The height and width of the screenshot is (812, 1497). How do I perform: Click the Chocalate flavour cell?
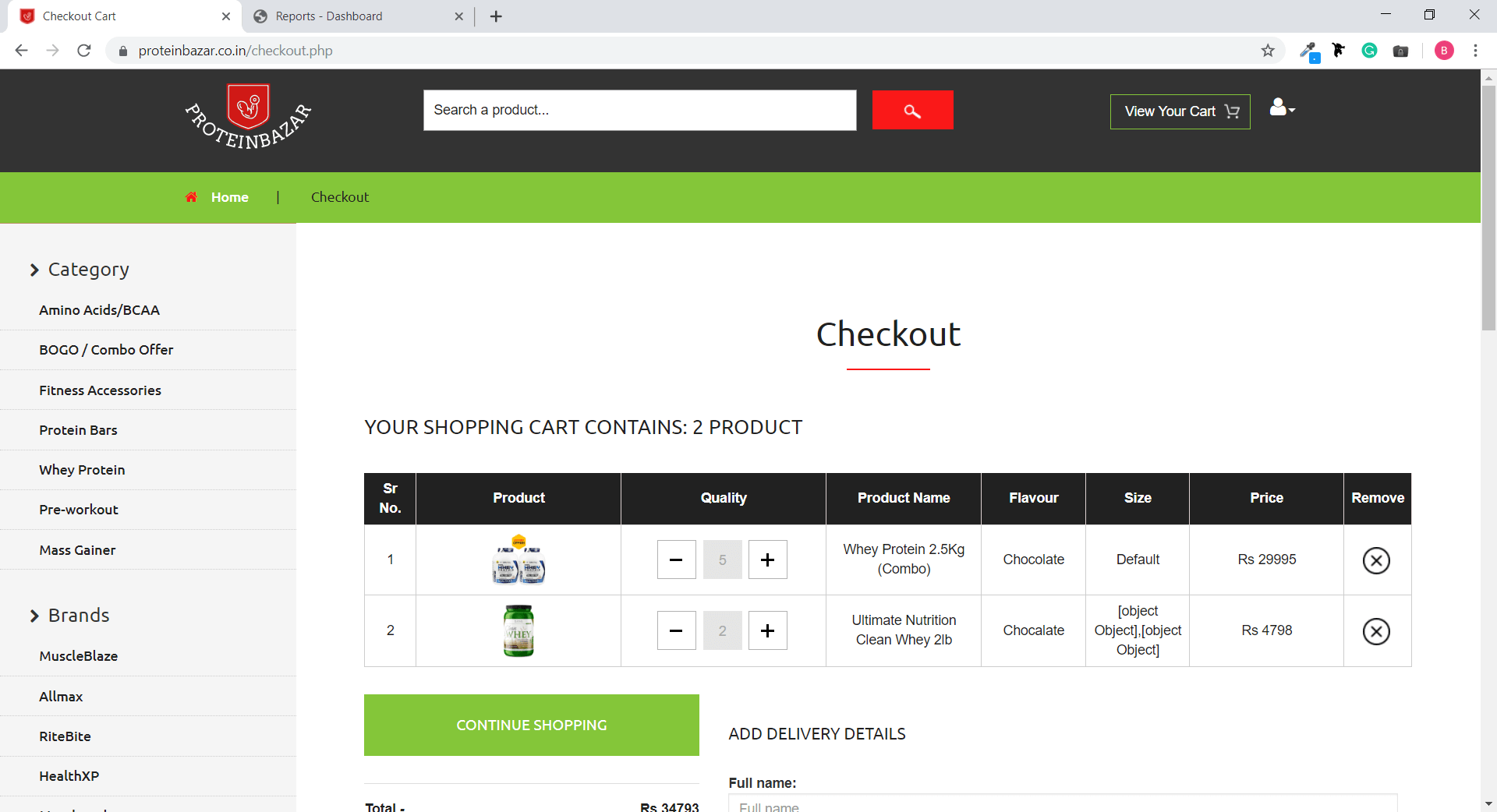[1033, 630]
